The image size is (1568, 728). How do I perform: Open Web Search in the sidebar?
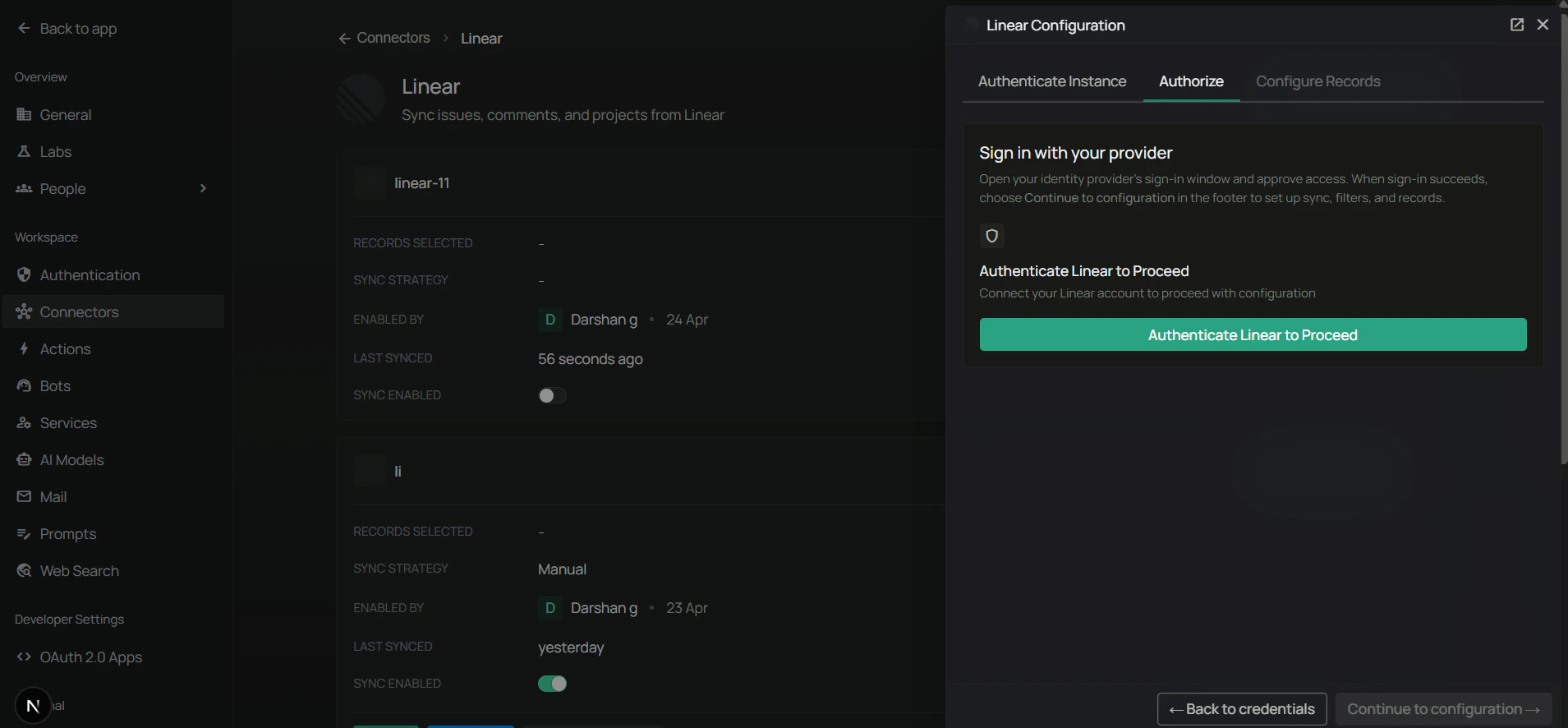point(113,570)
